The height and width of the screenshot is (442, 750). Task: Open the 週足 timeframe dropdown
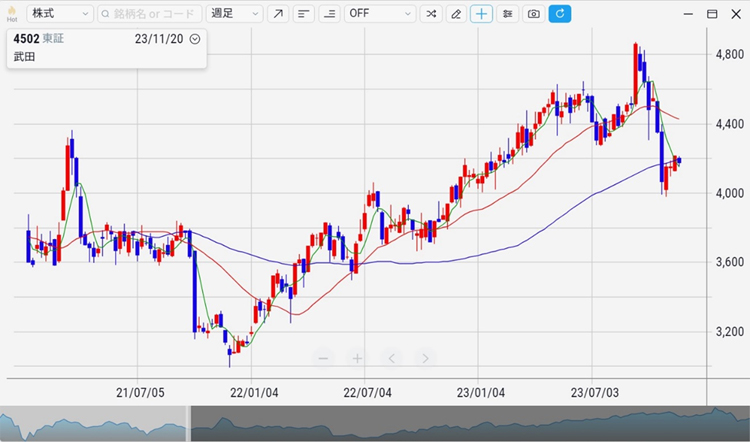tap(235, 14)
